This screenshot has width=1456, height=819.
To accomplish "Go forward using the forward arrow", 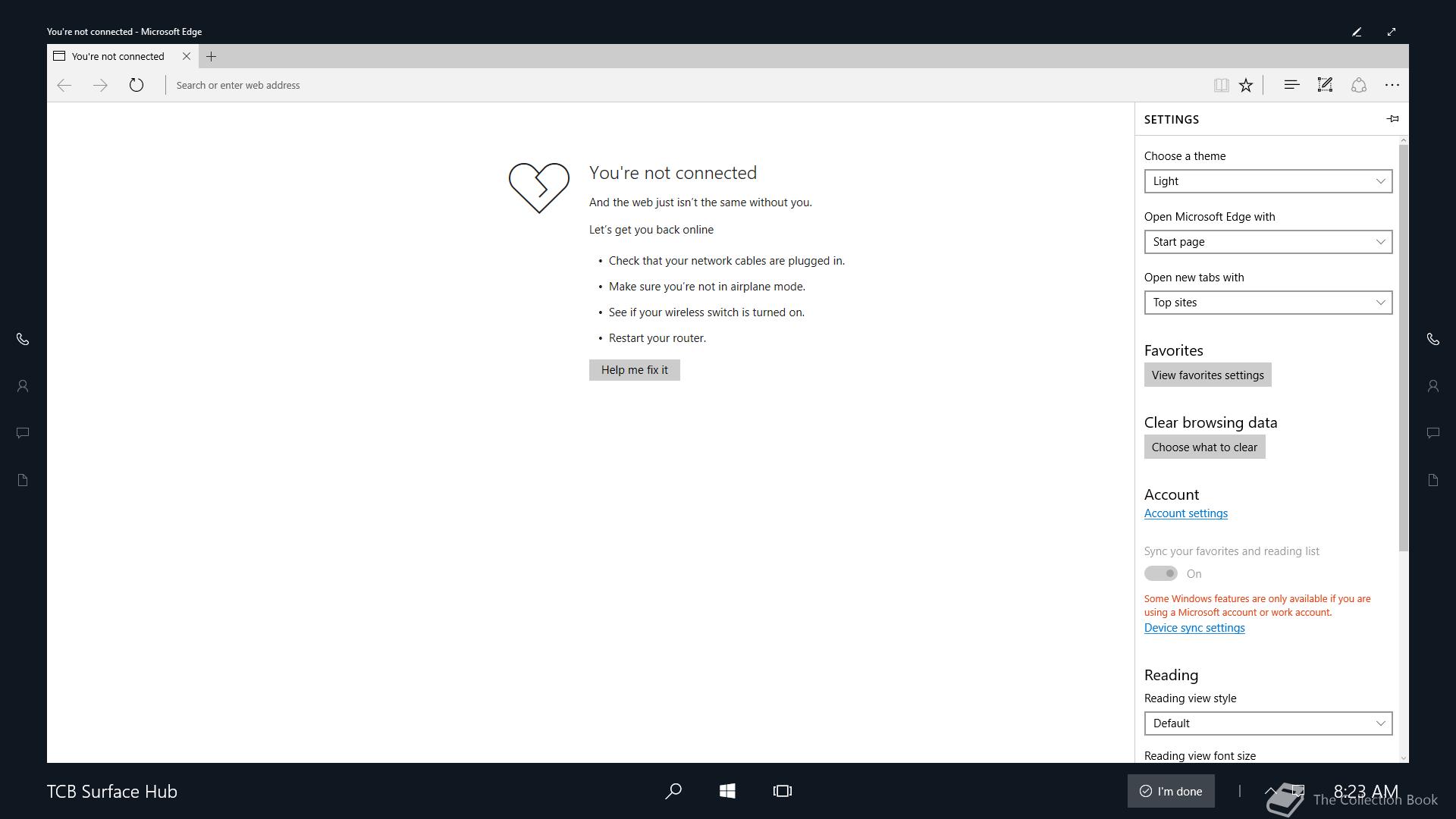I will 100,85.
